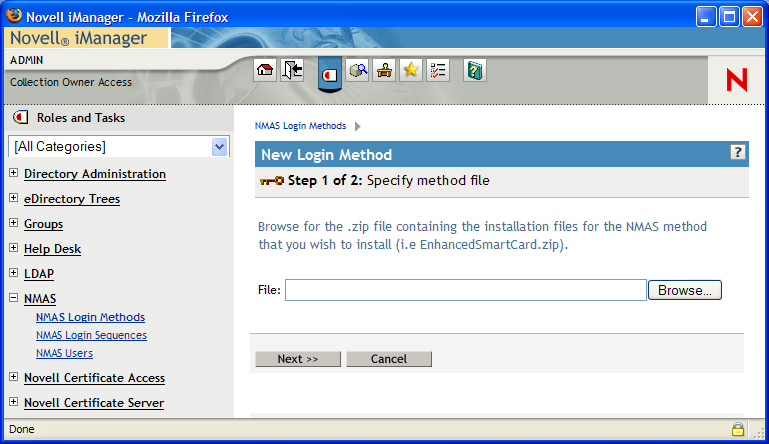Open Favorites star icon
The height and width of the screenshot is (444, 769).
pos(411,70)
